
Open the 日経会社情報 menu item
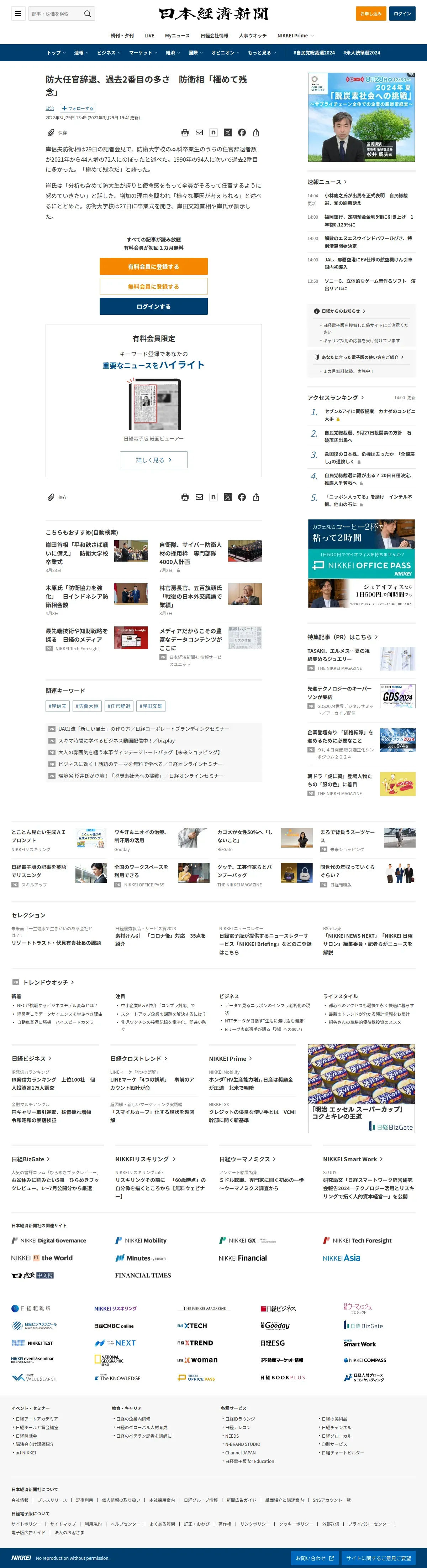[214, 35]
